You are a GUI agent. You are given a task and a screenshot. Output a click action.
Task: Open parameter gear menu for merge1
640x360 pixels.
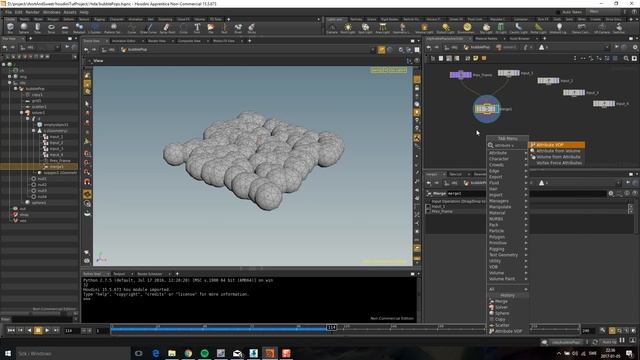[x=611, y=193]
